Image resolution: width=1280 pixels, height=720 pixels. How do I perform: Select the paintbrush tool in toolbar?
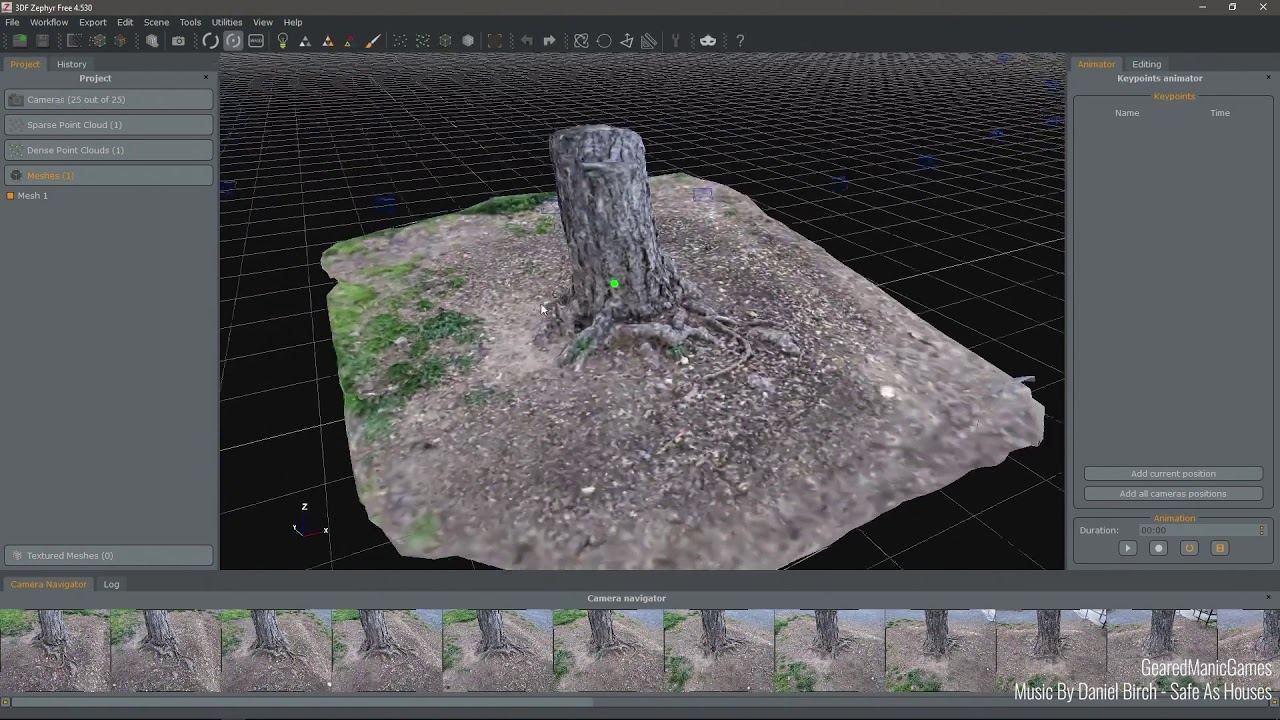(372, 41)
